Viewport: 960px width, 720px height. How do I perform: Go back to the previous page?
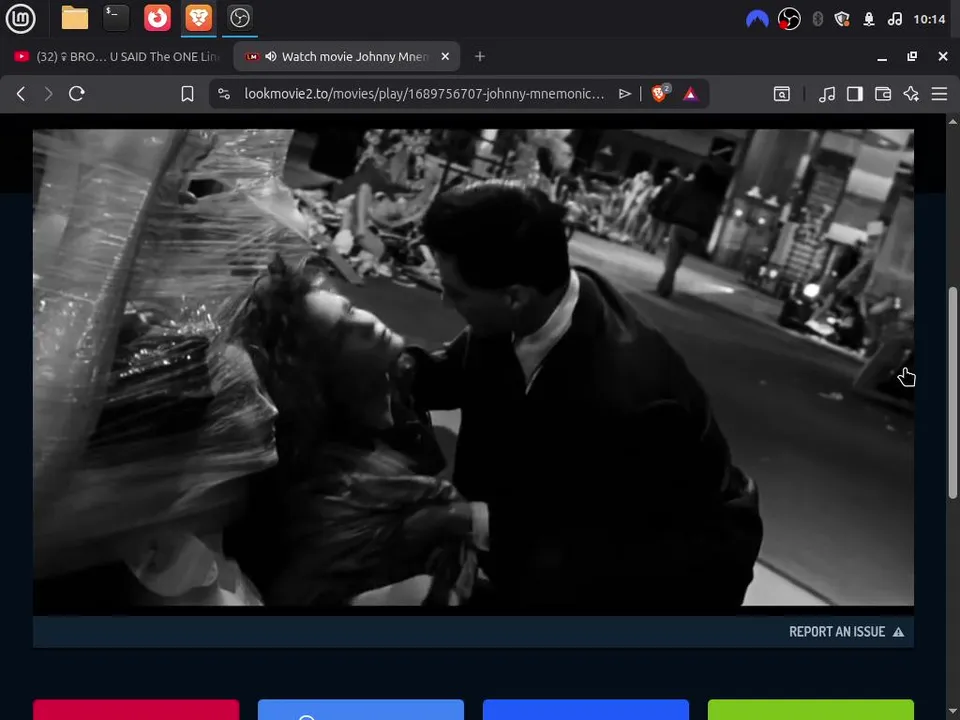pyautogui.click(x=21, y=94)
